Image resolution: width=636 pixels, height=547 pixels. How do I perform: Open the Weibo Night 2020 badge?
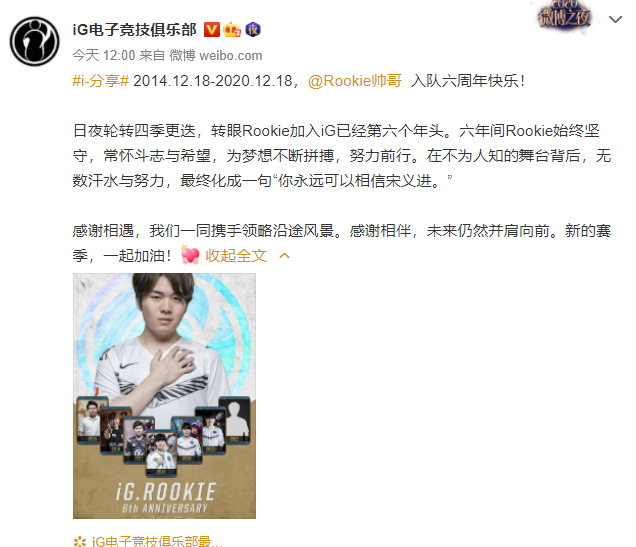tap(563, 17)
